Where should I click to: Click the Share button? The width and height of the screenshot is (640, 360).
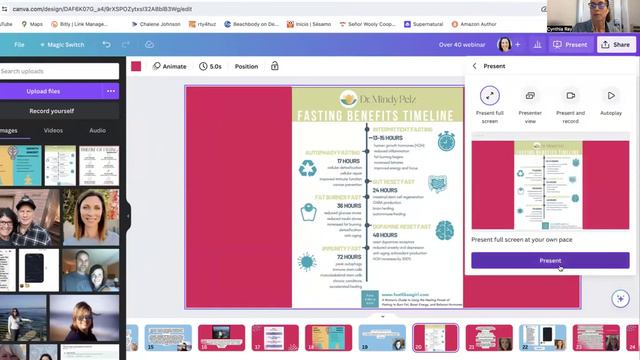[x=616, y=44]
